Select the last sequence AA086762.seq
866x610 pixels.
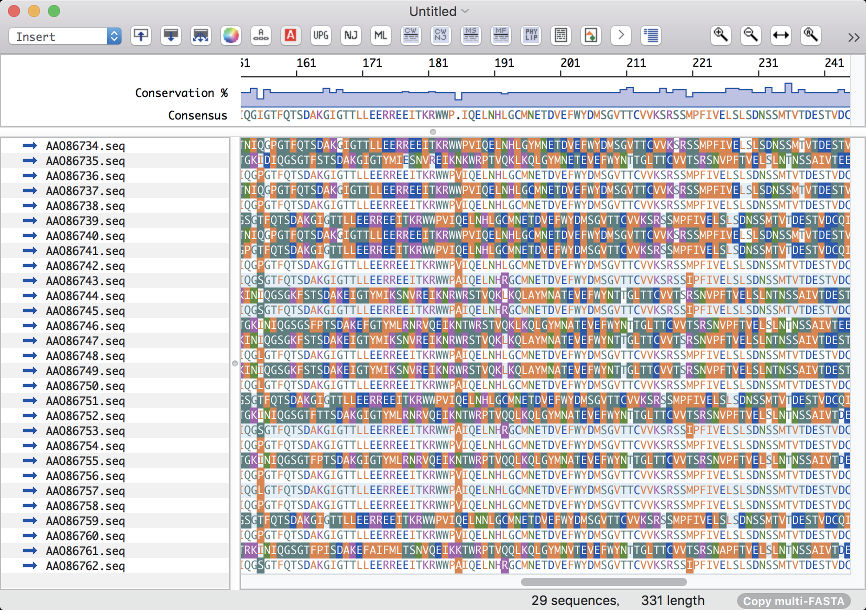(85, 566)
